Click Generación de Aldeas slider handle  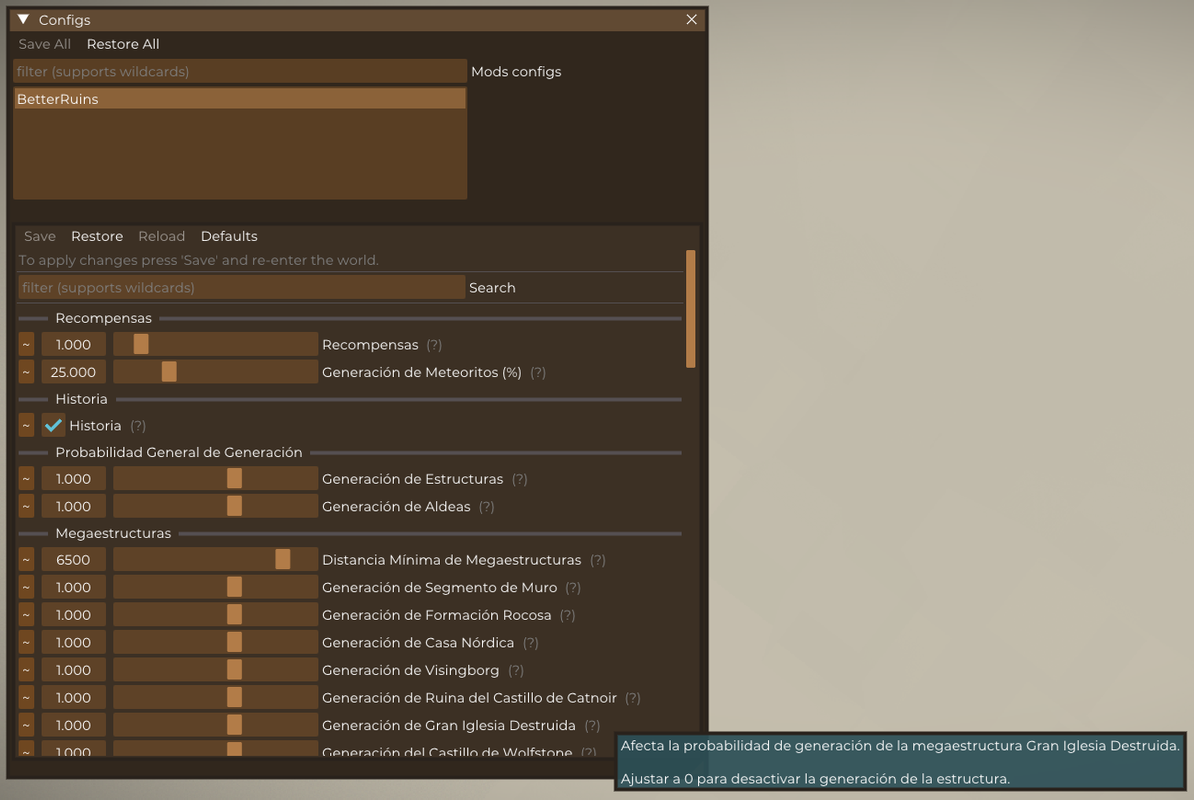pyautogui.click(x=235, y=506)
